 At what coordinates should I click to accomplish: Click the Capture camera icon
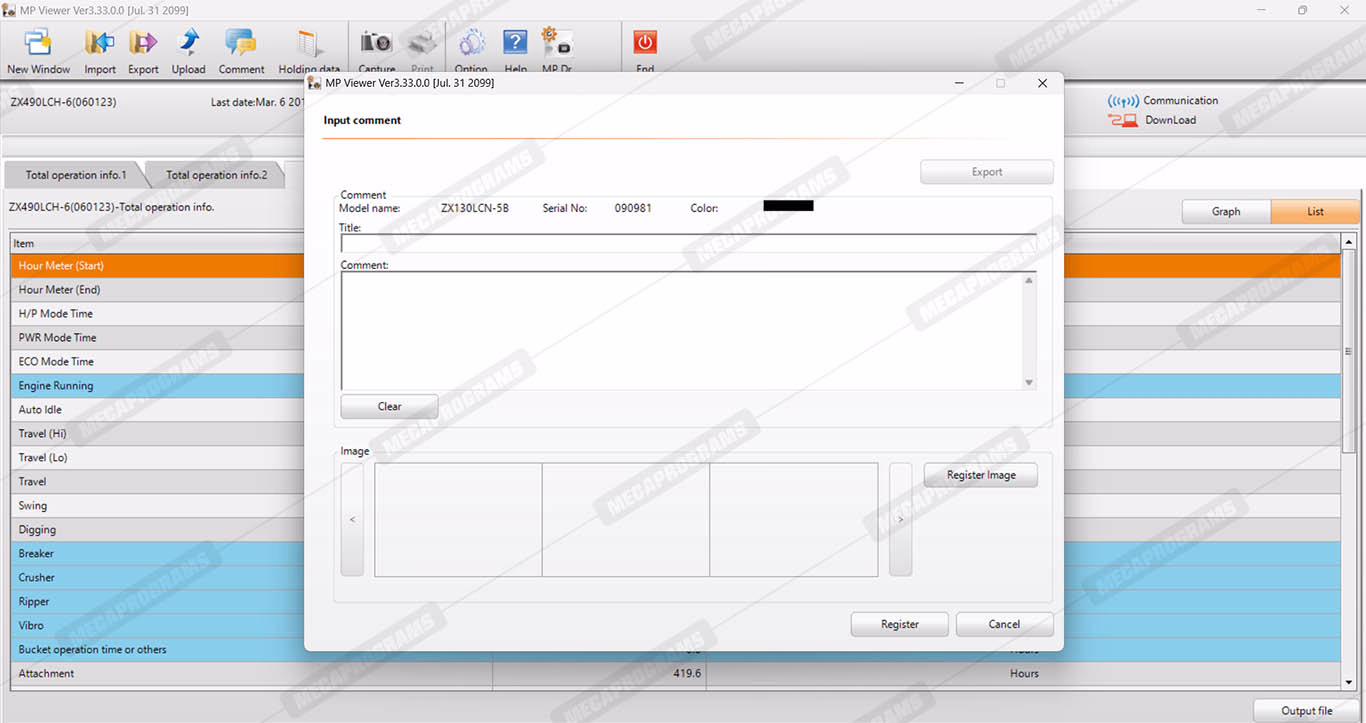376,44
